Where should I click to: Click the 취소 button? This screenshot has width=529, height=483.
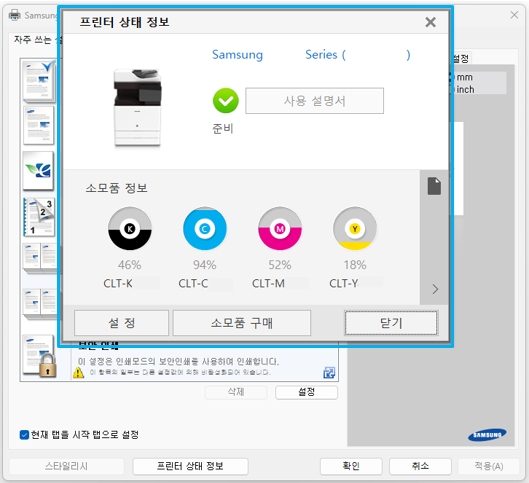tap(420, 466)
